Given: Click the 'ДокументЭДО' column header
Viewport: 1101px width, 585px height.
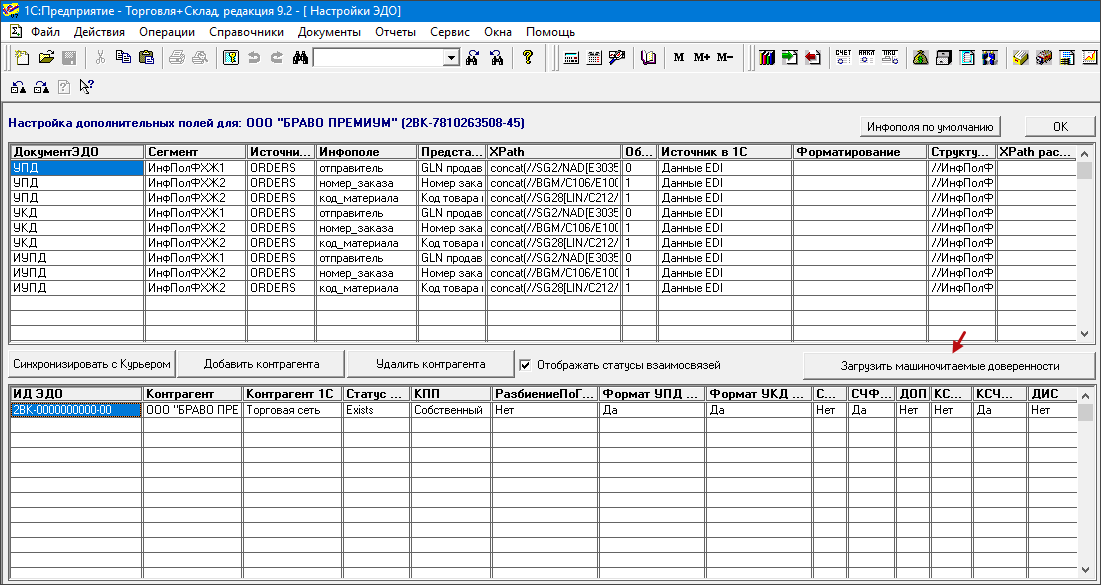Looking at the screenshot, I should coord(78,152).
